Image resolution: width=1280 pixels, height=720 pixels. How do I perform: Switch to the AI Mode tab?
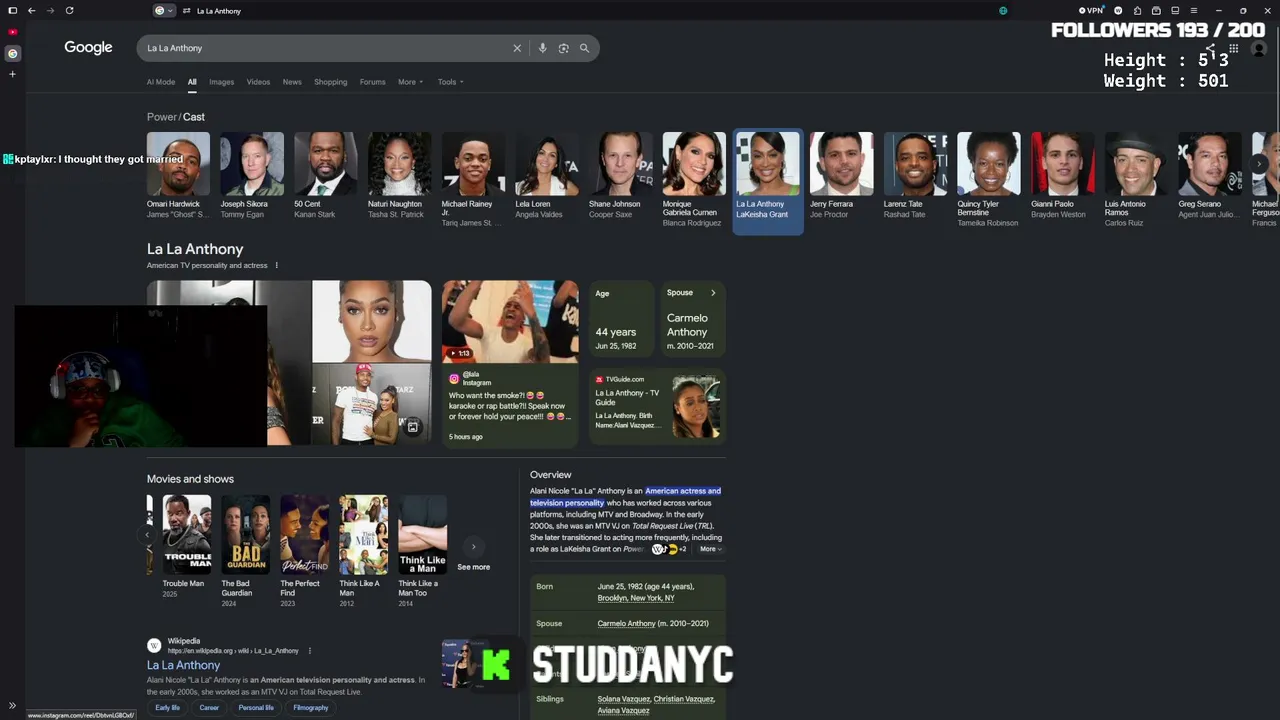click(161, 82)
